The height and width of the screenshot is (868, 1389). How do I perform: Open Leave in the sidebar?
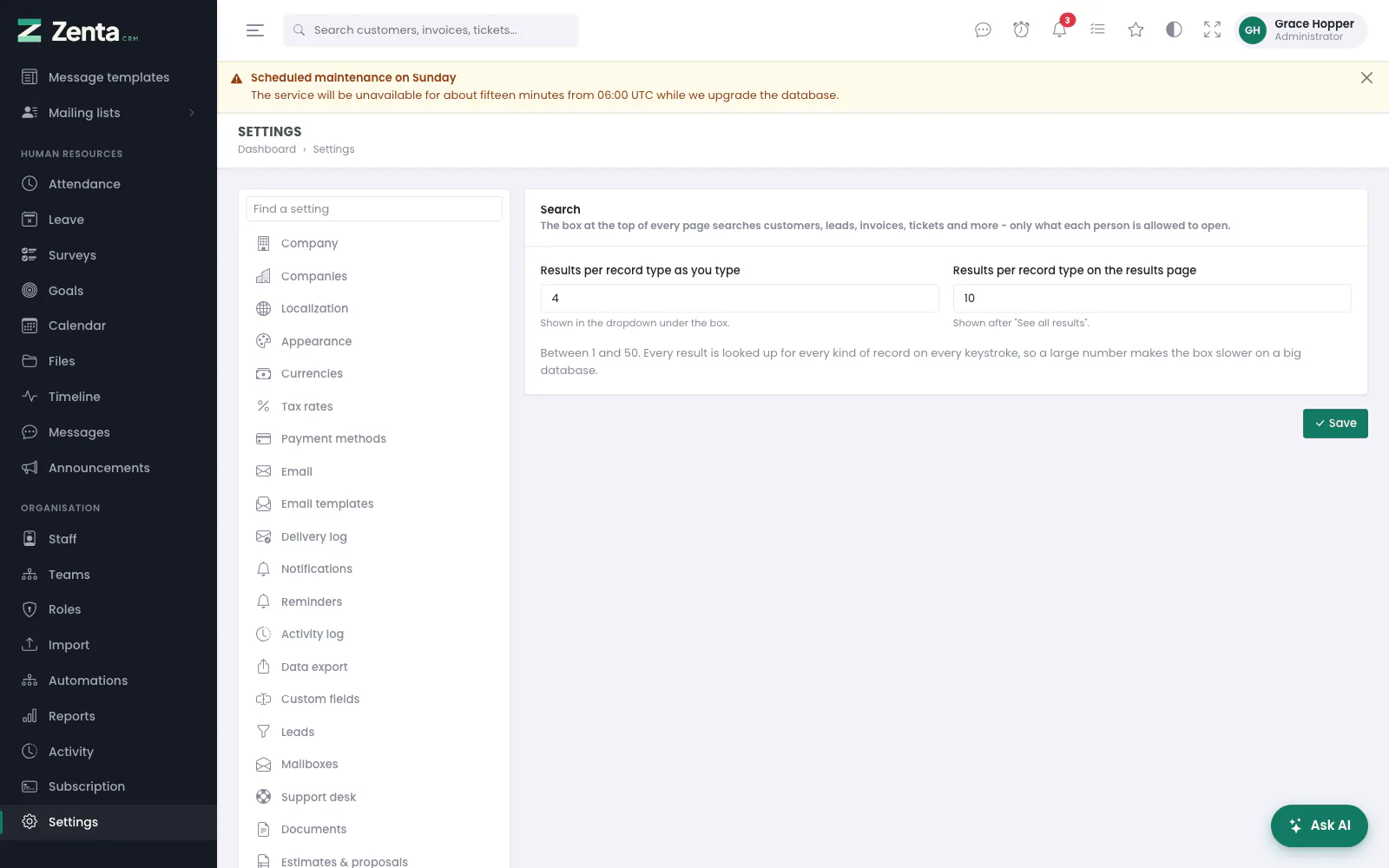coord(109,220)
